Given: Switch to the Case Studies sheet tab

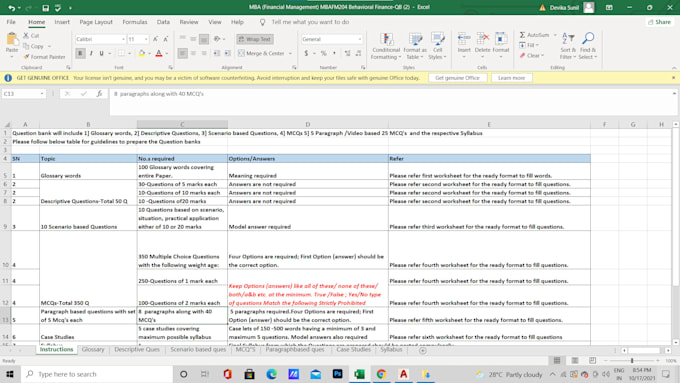Looking at the screenshot, I should pos(353,350).
